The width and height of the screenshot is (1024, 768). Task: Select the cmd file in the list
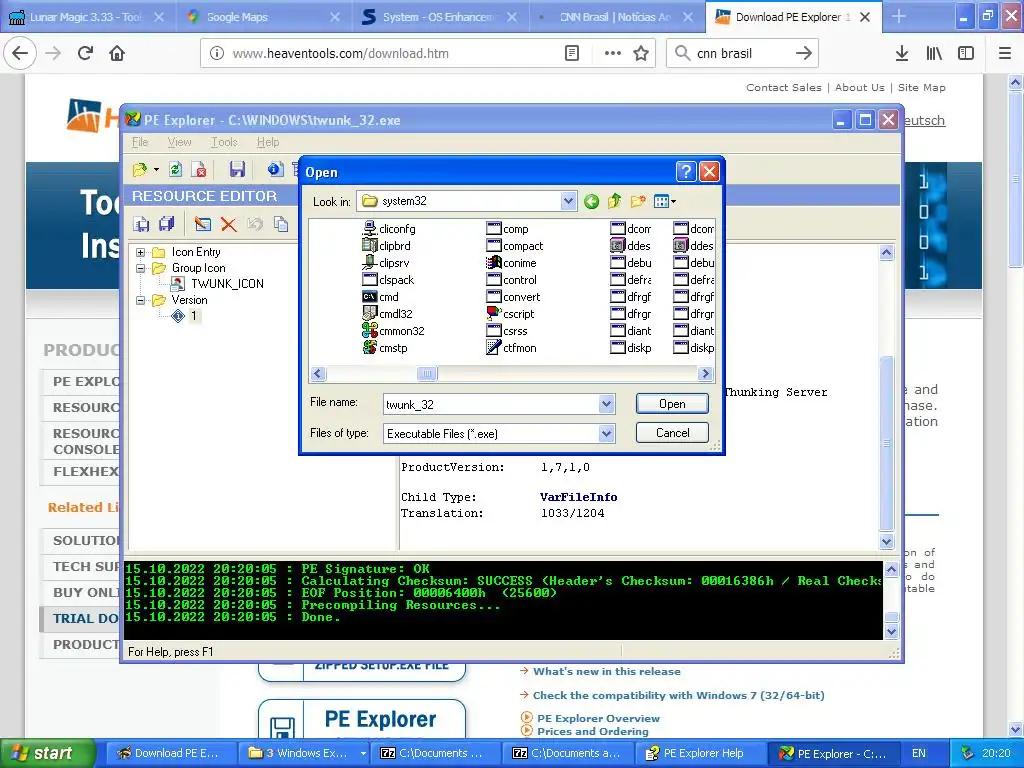click(381, 297)
